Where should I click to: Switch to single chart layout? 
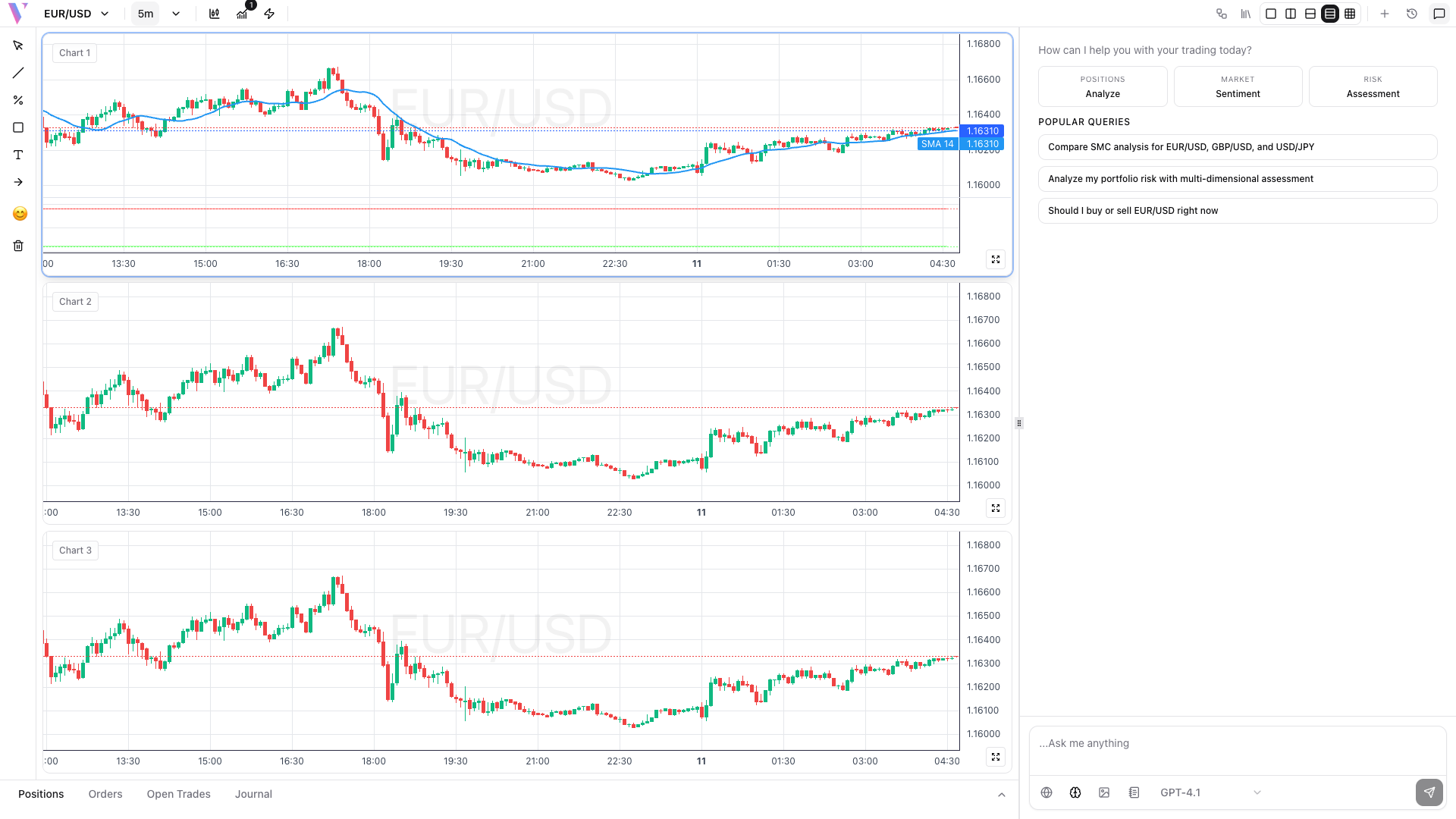point(1271,14)
